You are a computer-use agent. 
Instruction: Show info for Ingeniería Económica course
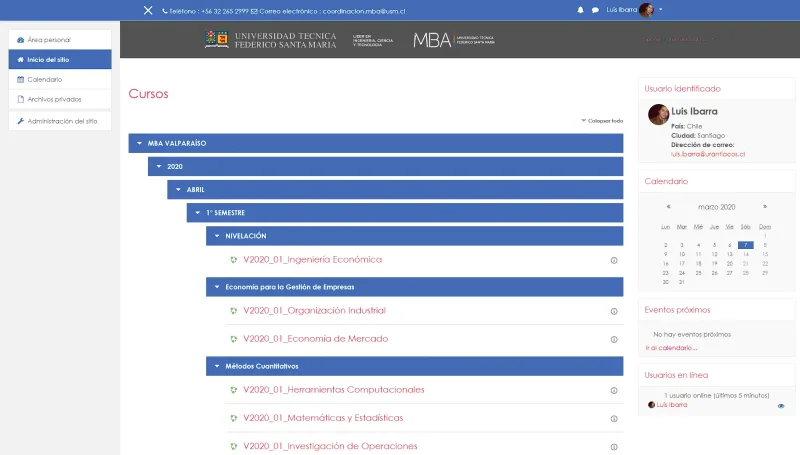[x=614, y=260]
